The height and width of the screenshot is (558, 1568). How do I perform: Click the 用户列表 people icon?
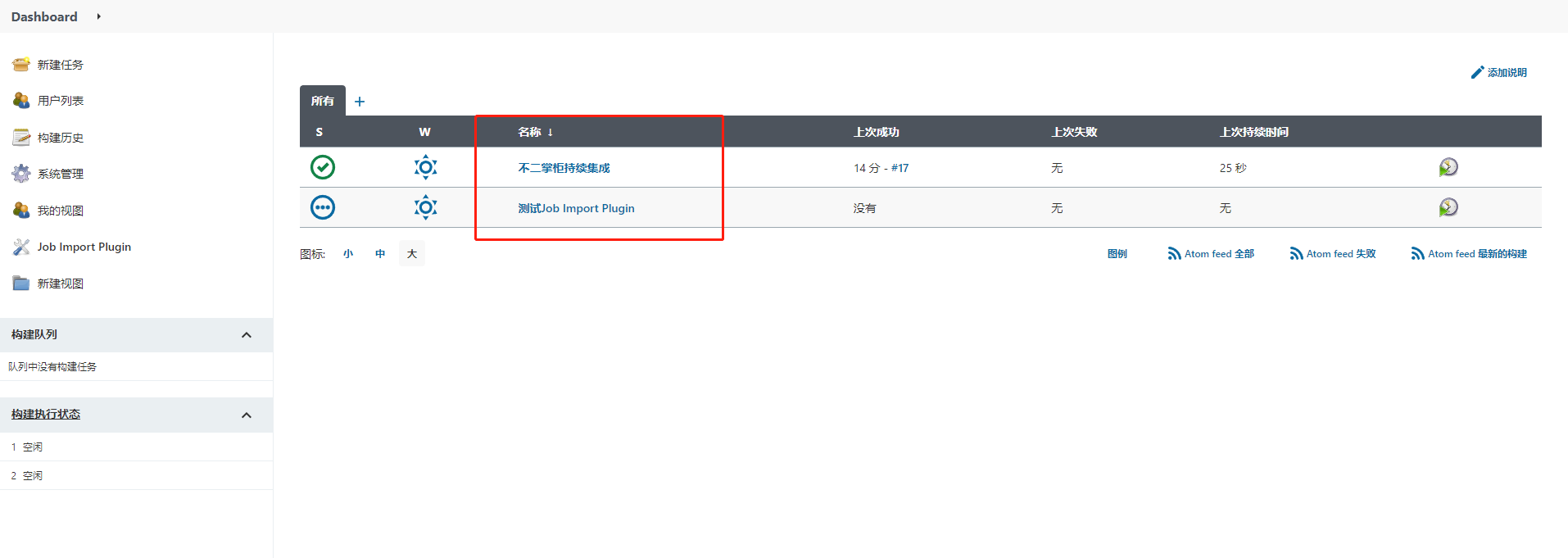(21, 101)
